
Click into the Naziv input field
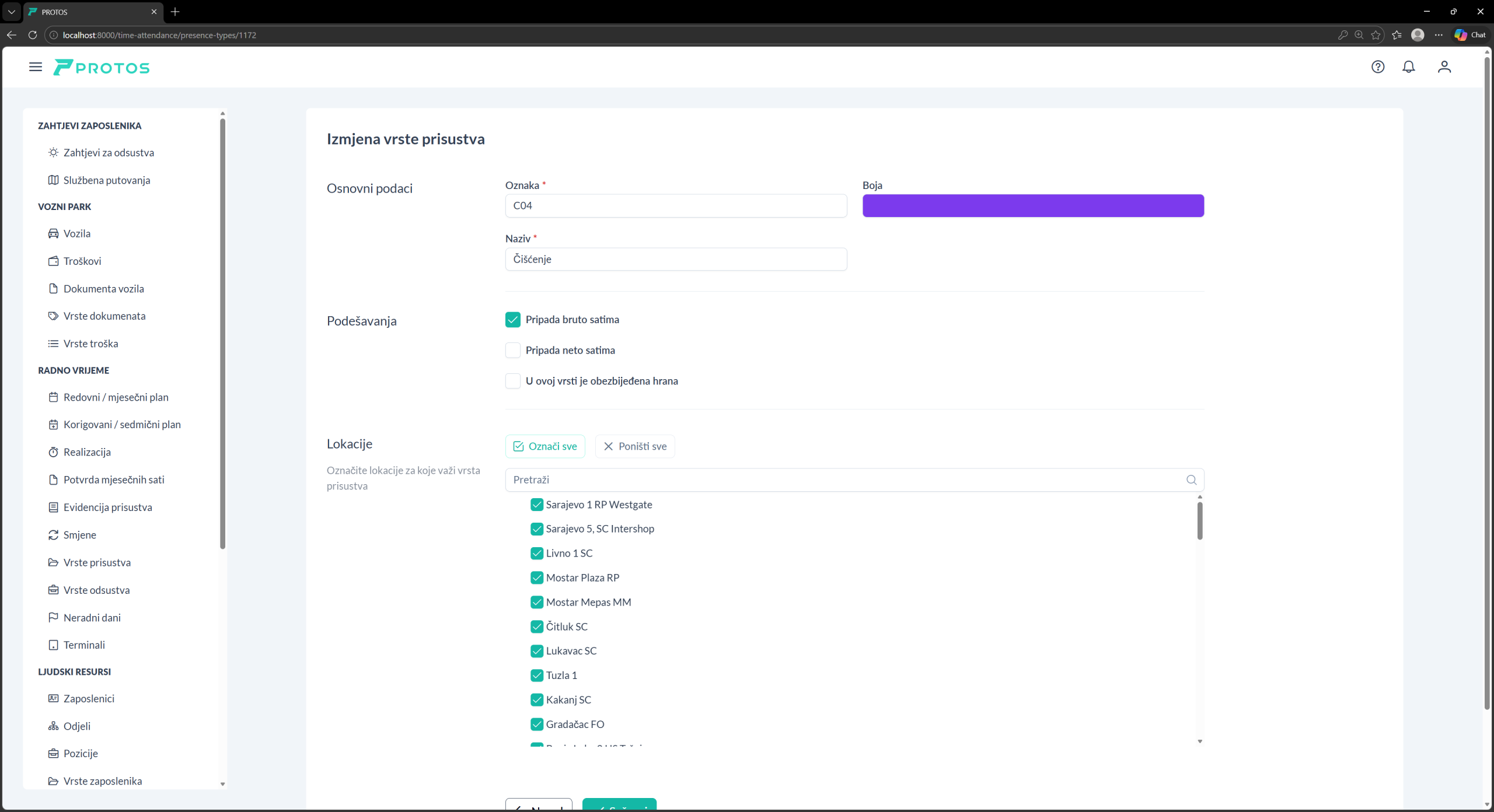[676, 259]
